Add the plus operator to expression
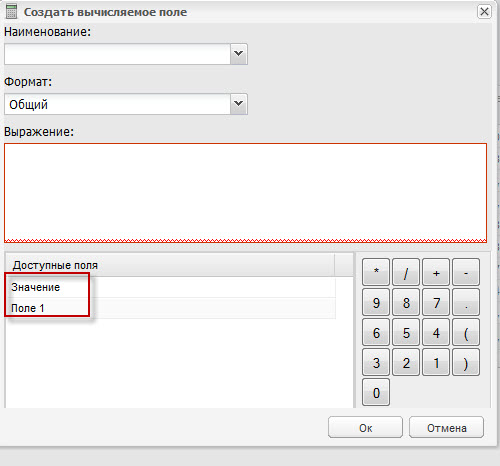 point(436,272)
